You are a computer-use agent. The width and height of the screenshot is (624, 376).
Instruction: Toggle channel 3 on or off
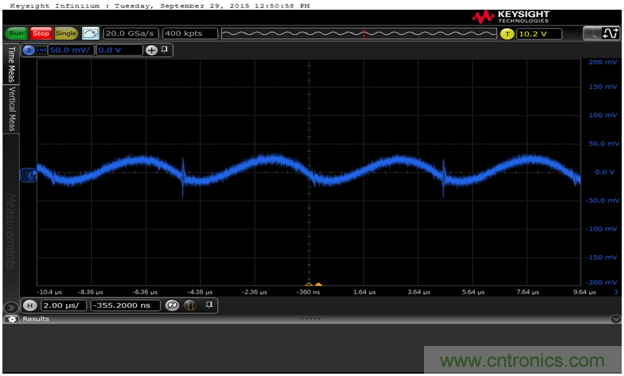point(29,50)
